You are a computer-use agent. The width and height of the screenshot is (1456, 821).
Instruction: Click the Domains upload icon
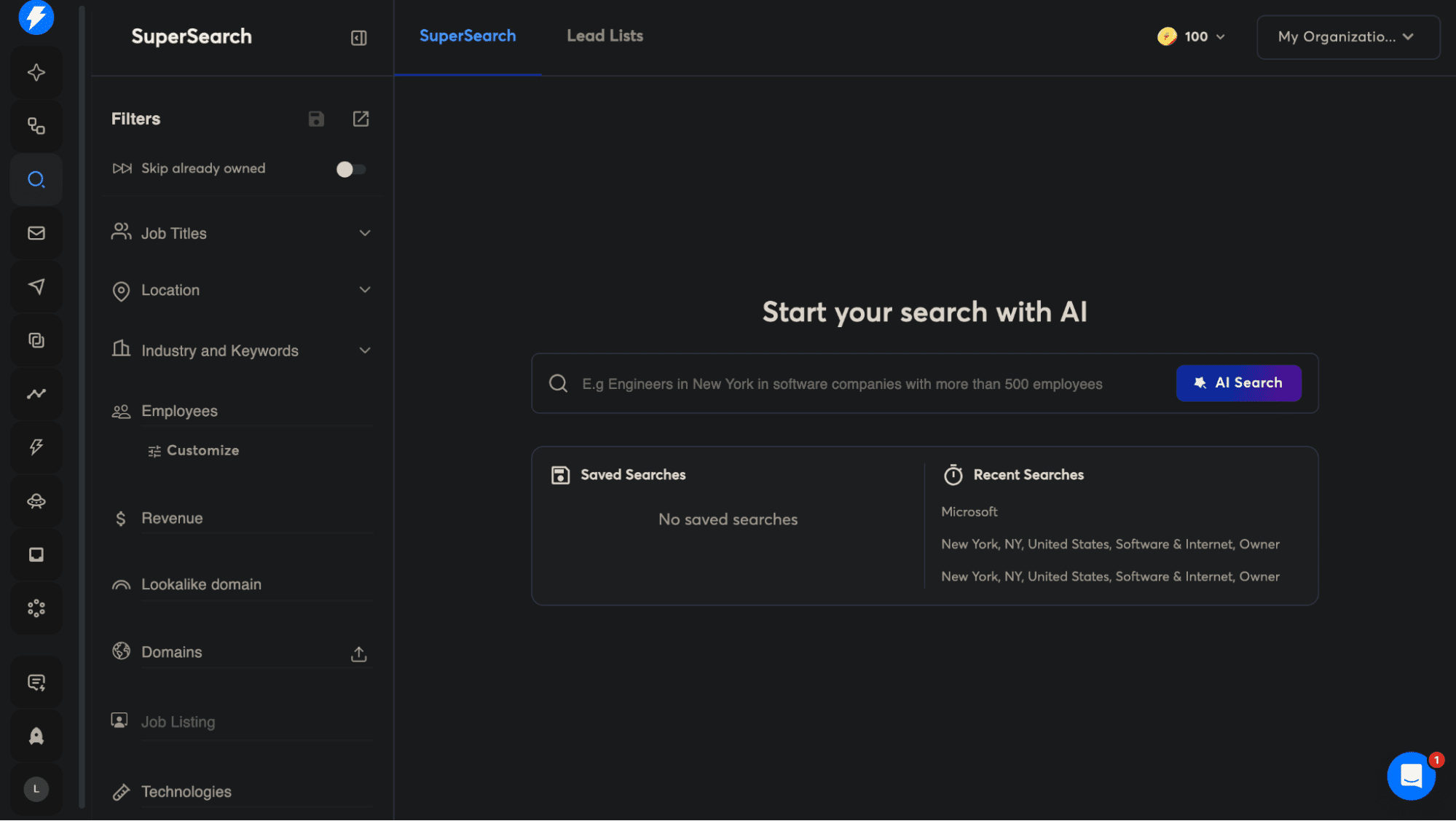(358, 653)
